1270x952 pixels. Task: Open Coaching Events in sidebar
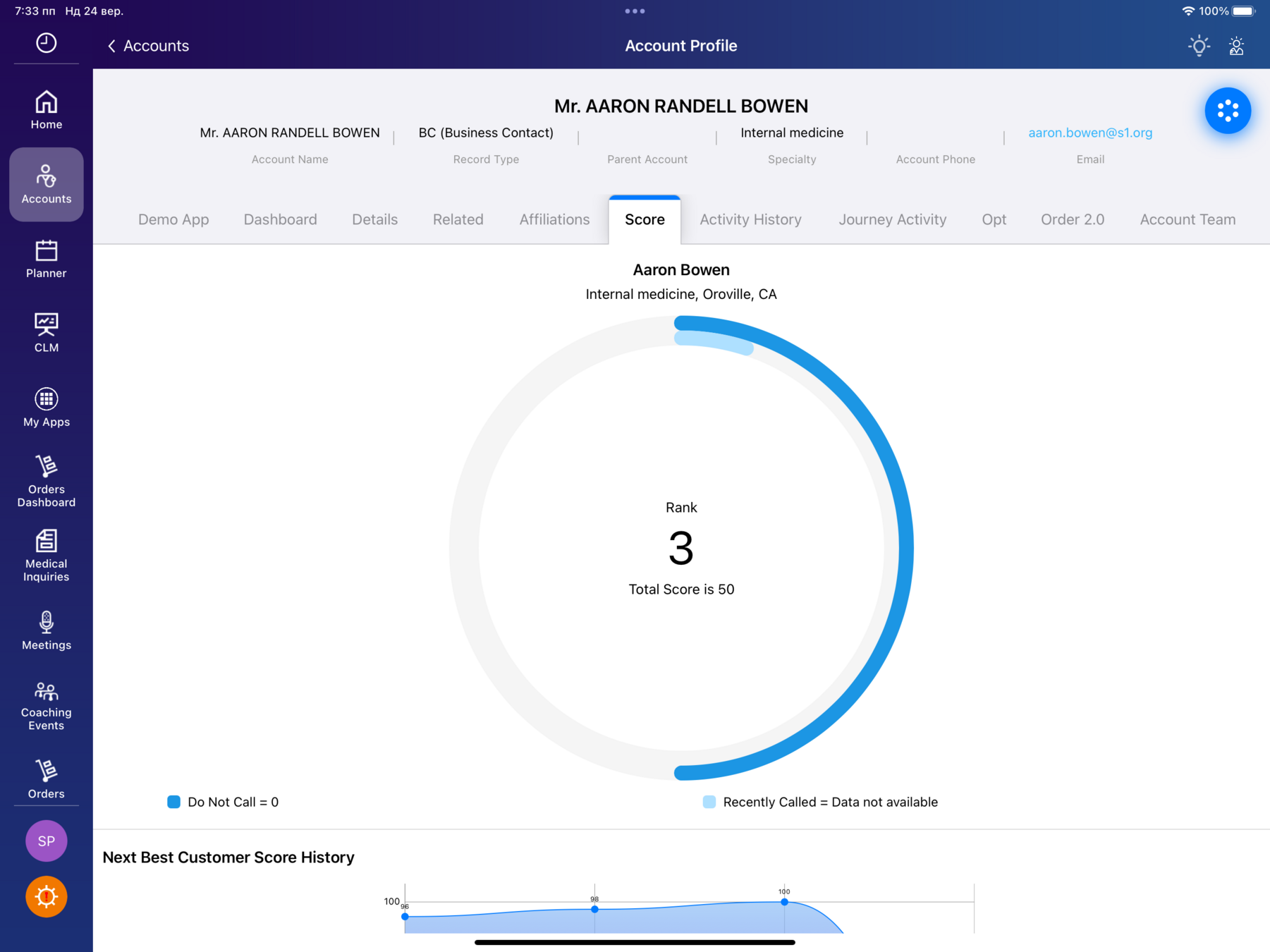click(47, 705)
